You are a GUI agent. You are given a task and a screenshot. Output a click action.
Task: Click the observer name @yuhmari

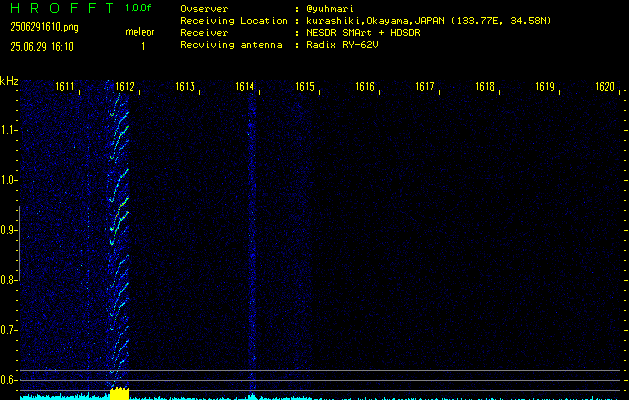(330, 9)
